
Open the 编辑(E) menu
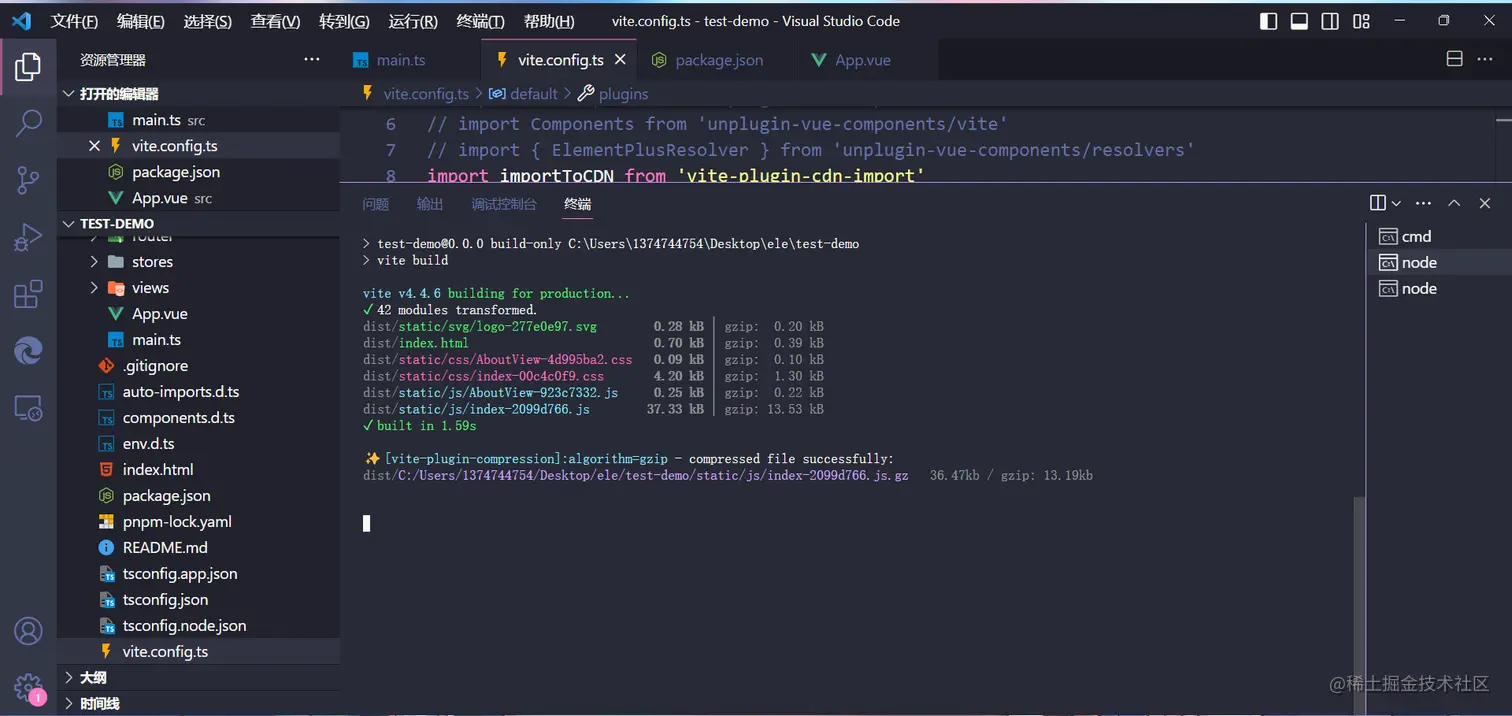pos(141,21)
